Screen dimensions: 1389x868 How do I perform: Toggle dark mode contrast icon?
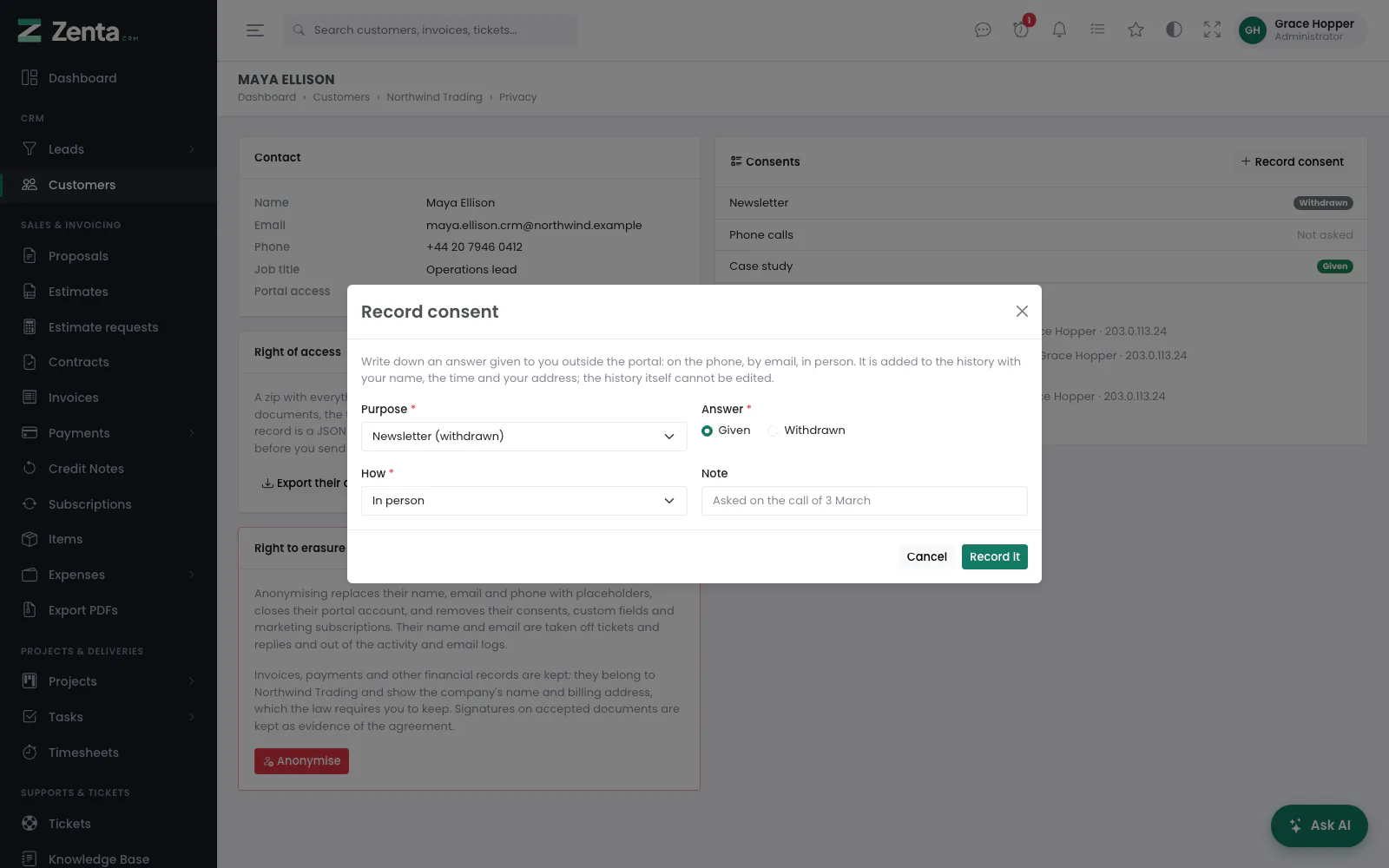coord(1174,30)
